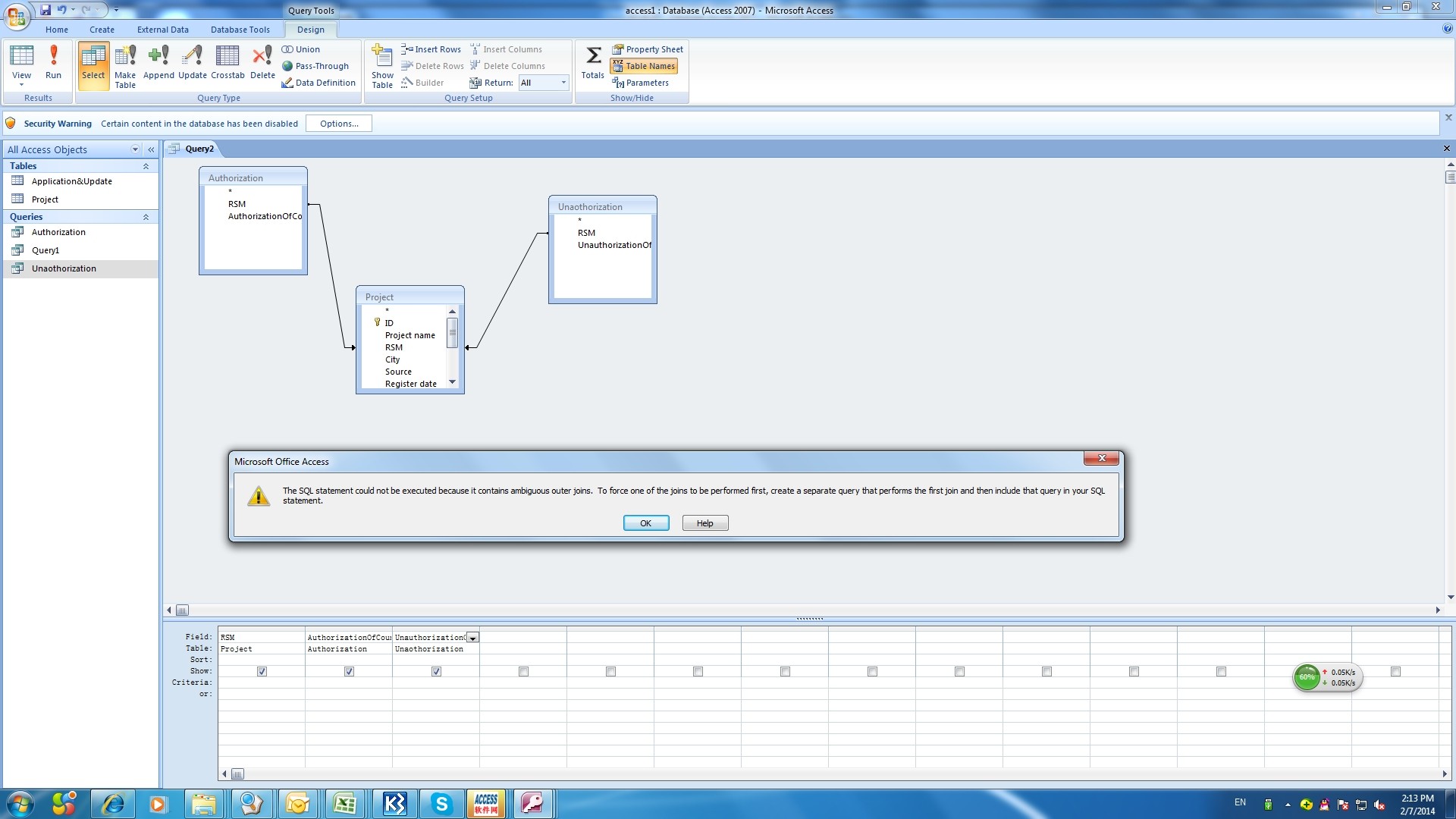Screen dimensions: 1456x819
Task: Click OK in the error dialog
Action: coord(645,523)
